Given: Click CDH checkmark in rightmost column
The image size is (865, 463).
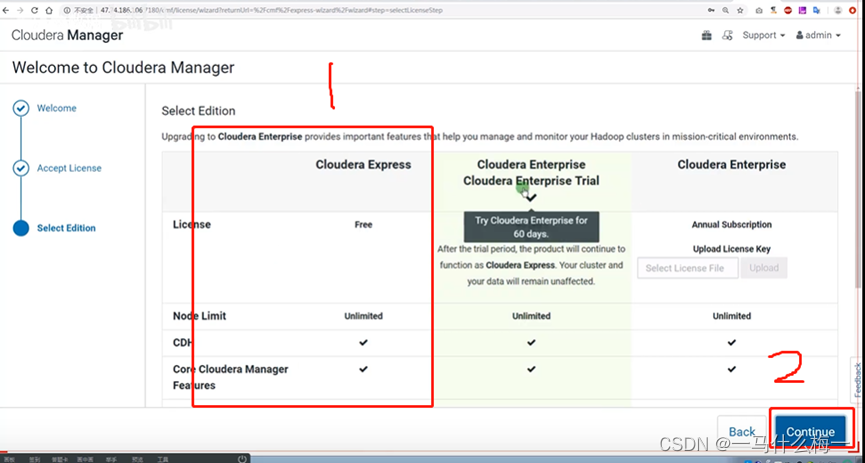Looking at the screenshot, I should pyautogui.click(x=731, y=343).
